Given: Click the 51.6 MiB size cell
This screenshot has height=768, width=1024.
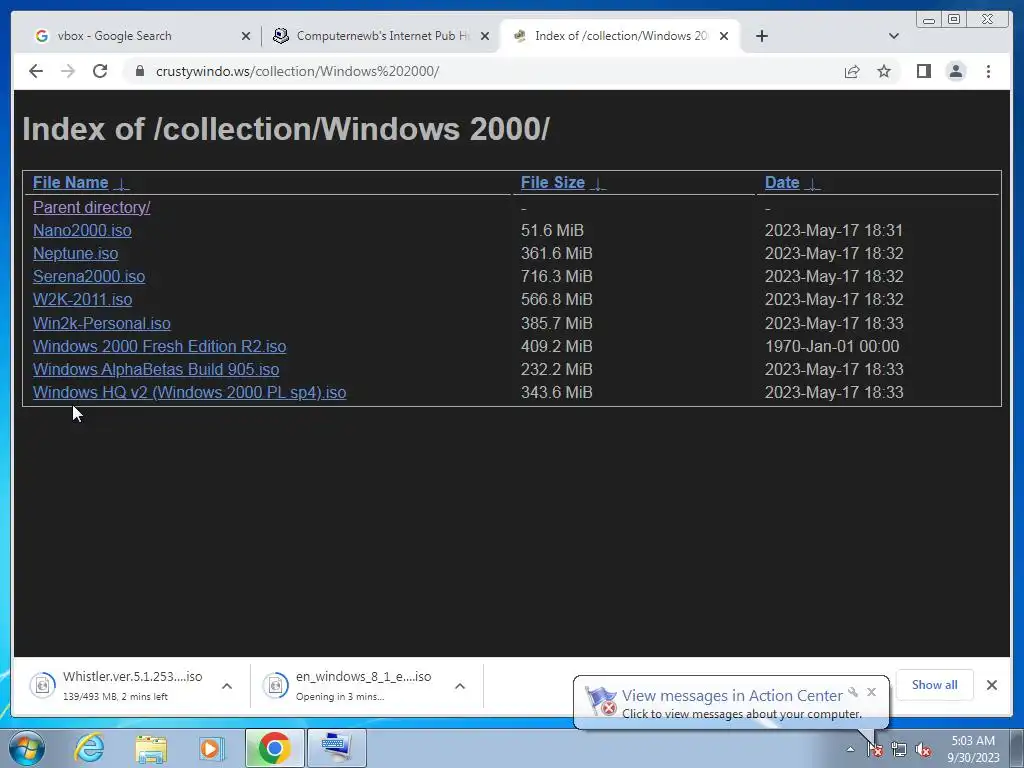Looking at the screenshot, I should [x=552, y=231].
